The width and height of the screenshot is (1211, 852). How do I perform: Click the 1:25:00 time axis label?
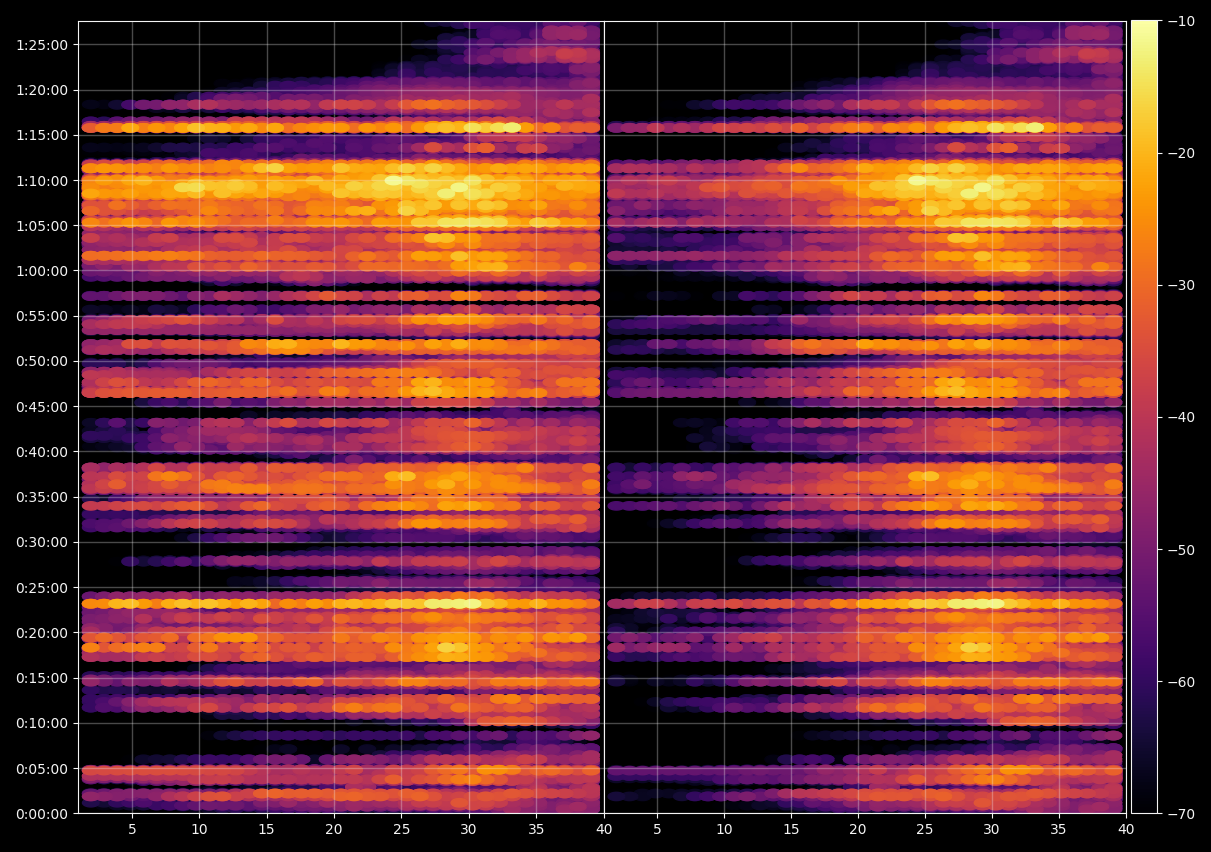[42, 45]
